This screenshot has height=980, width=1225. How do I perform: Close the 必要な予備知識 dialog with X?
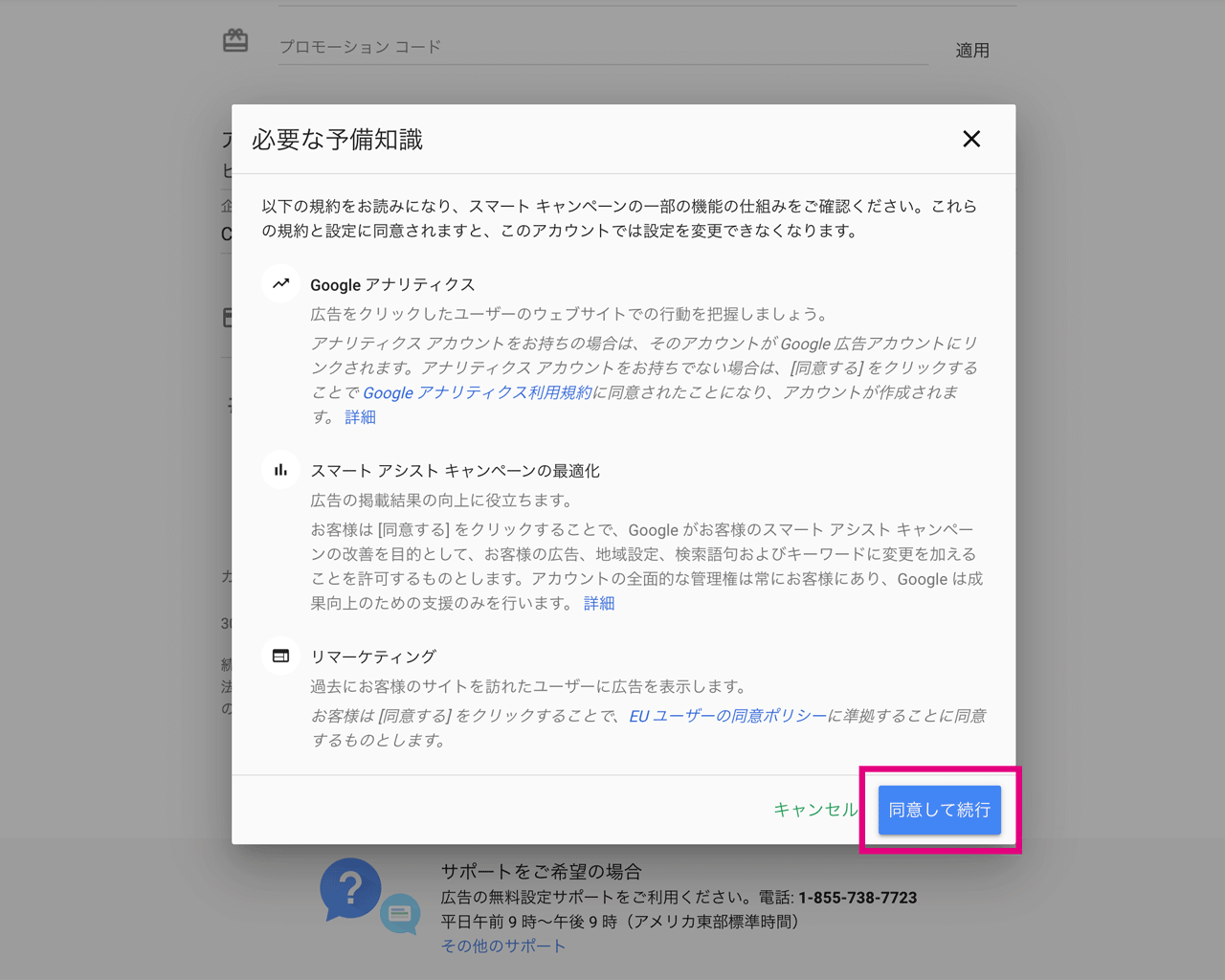tap(971, 139)
